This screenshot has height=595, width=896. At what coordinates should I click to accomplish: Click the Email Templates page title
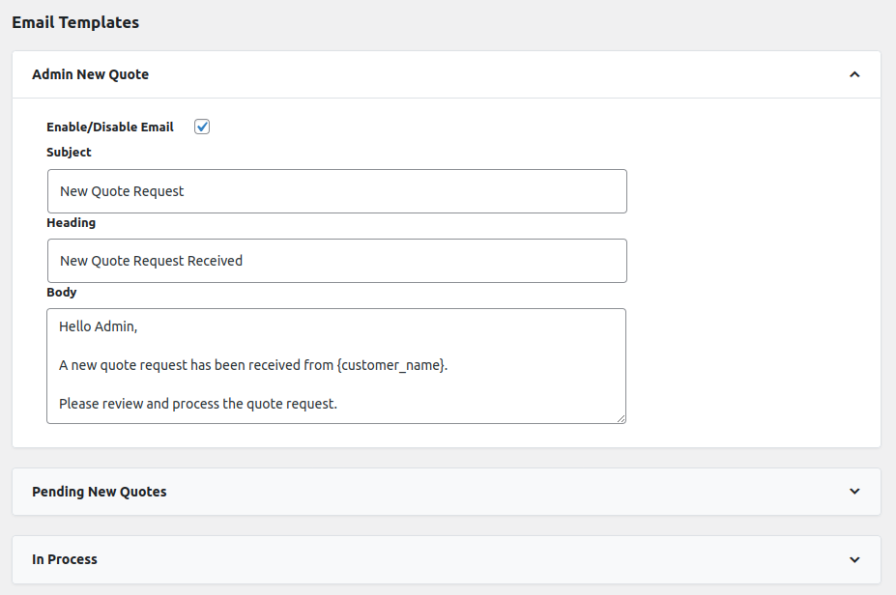click(x=76, y=21)
